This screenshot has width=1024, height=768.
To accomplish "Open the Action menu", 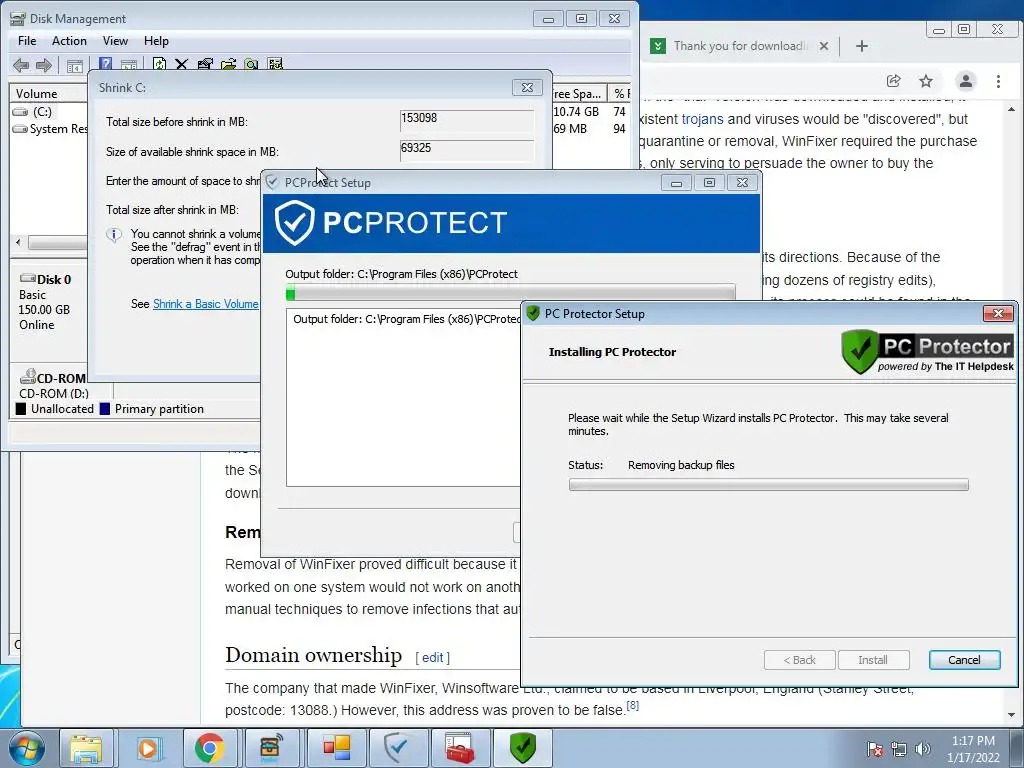I will (69, 40).
